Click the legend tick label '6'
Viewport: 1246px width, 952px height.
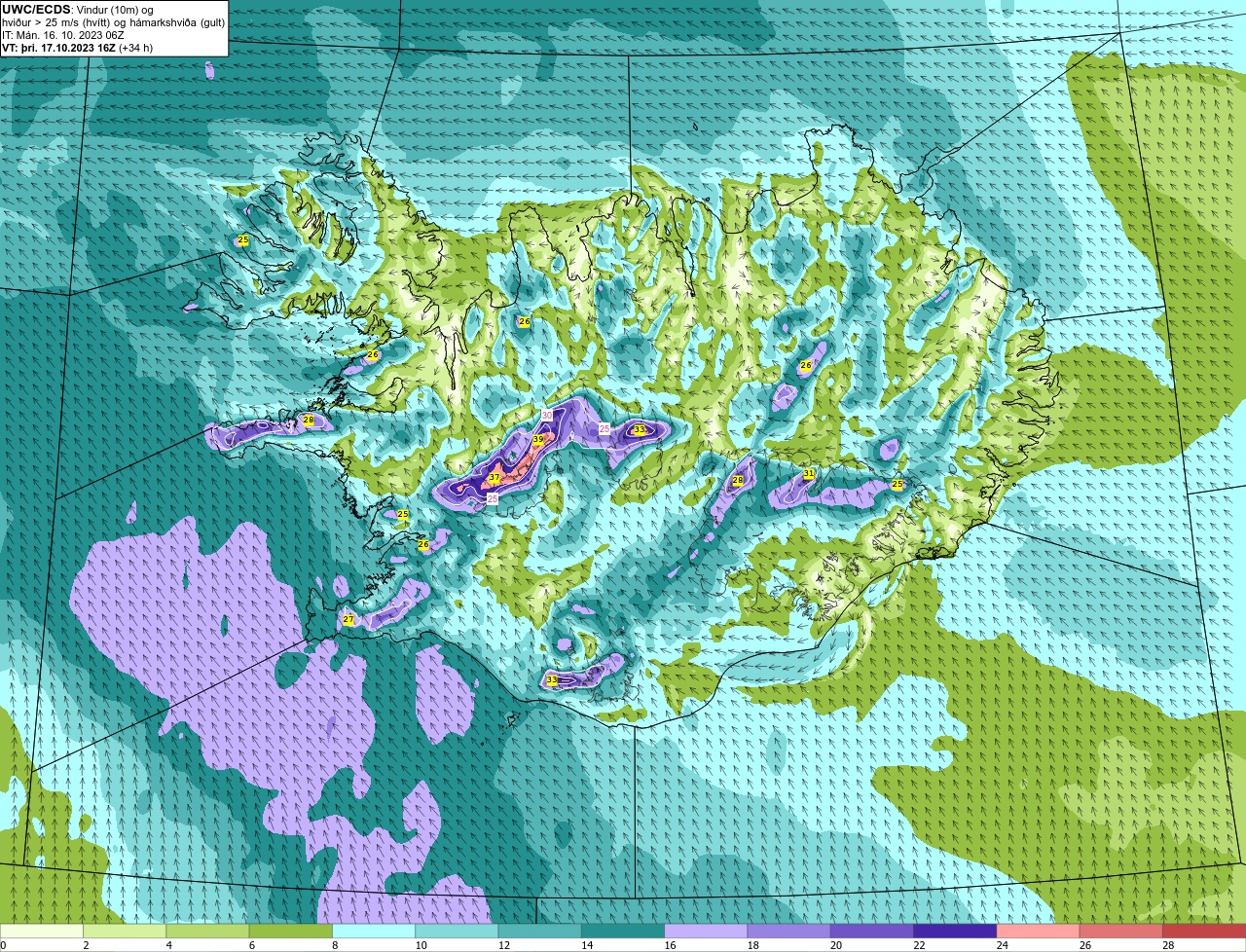[251, 945]
